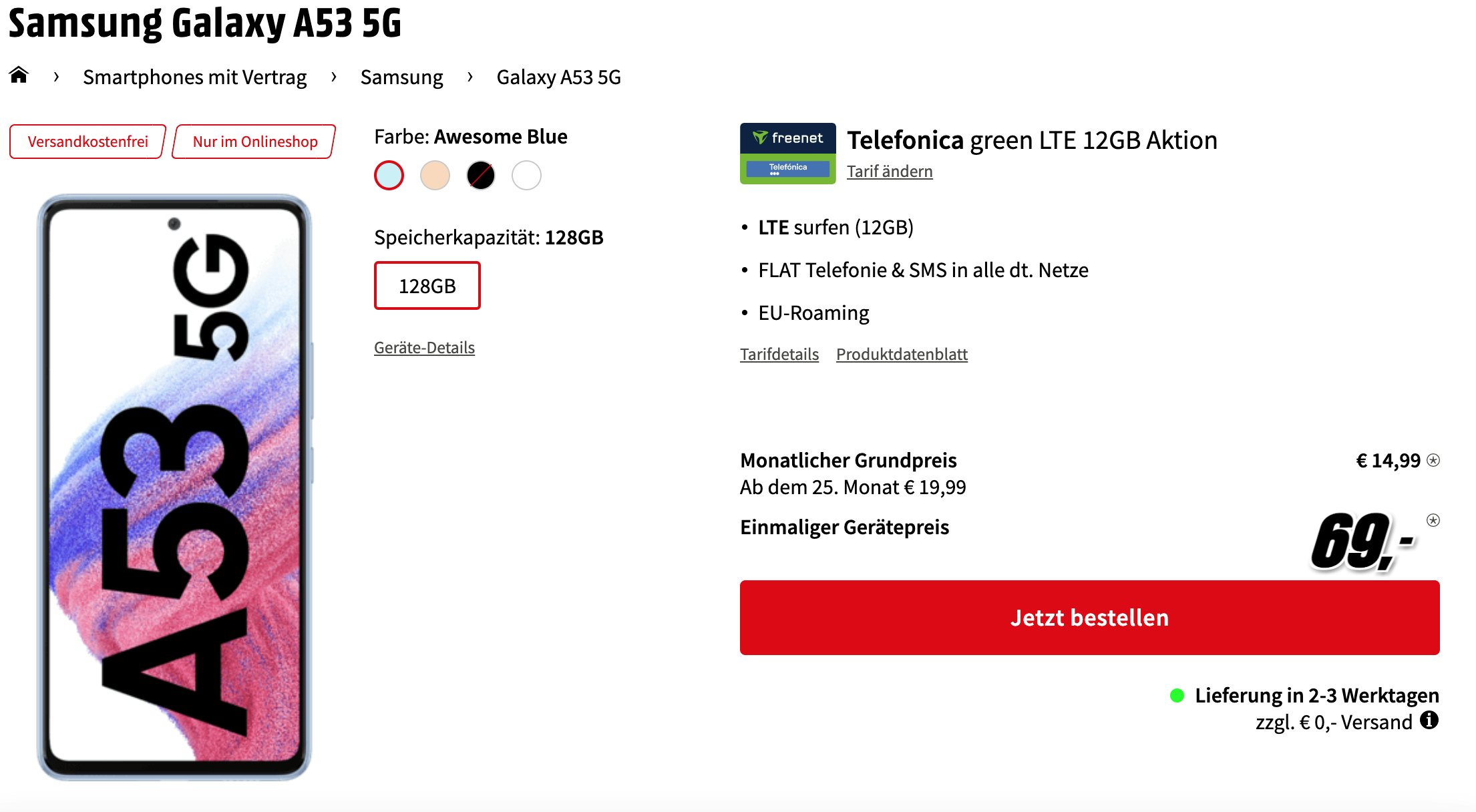Select the peach color variant

pyautogui.click(x=435, y=175)
